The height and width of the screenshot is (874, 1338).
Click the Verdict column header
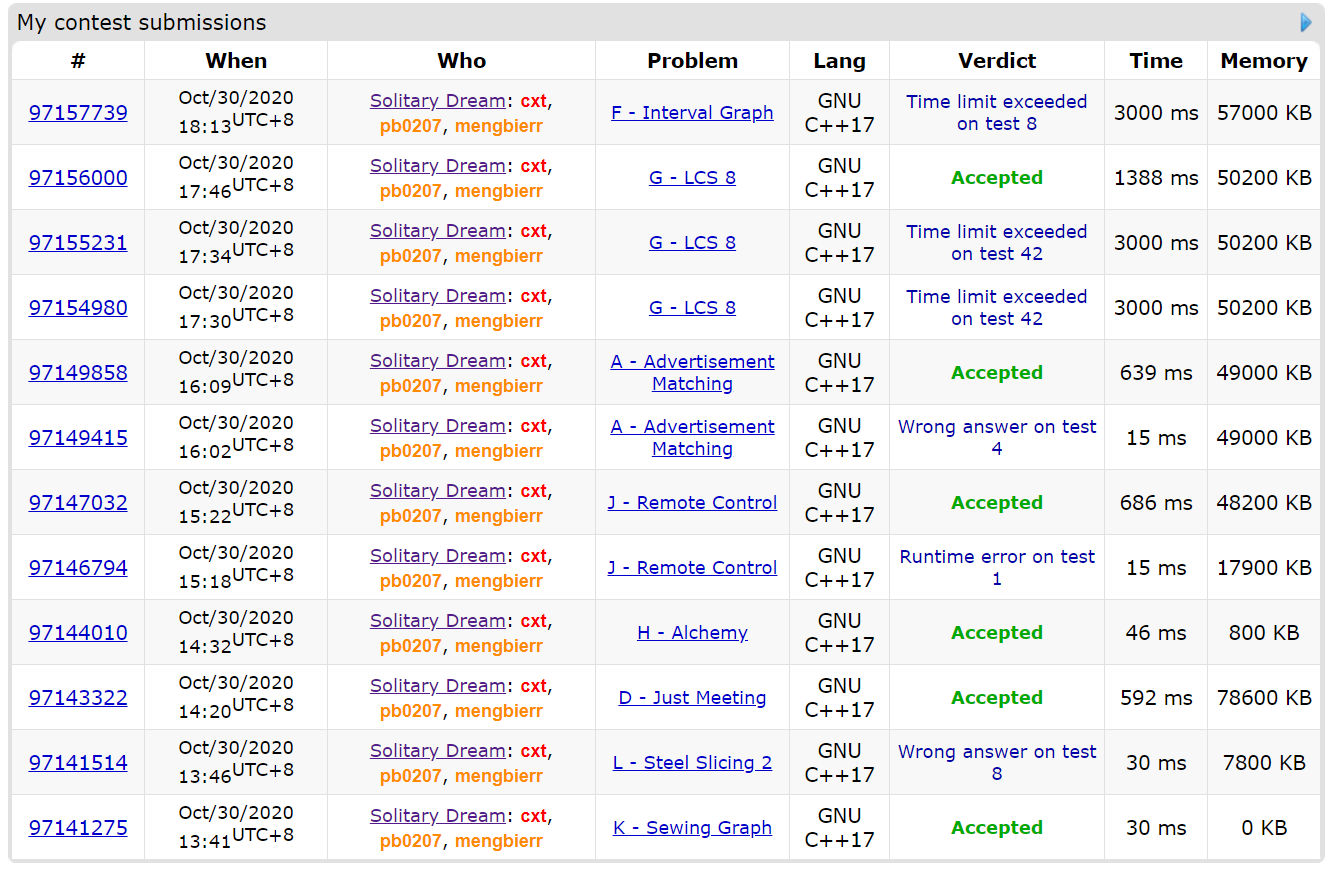point(996,61)
